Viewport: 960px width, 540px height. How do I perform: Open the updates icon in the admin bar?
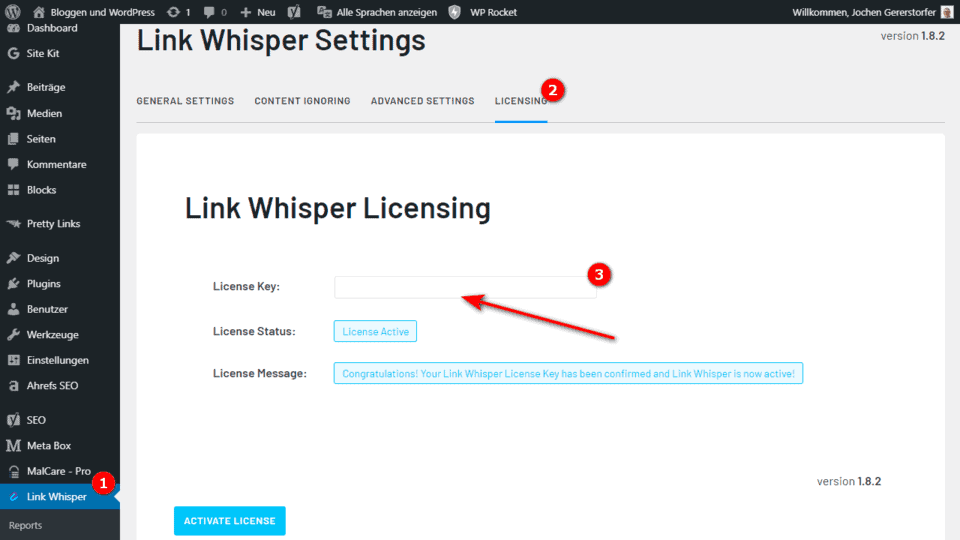click(x=173, y=12)
